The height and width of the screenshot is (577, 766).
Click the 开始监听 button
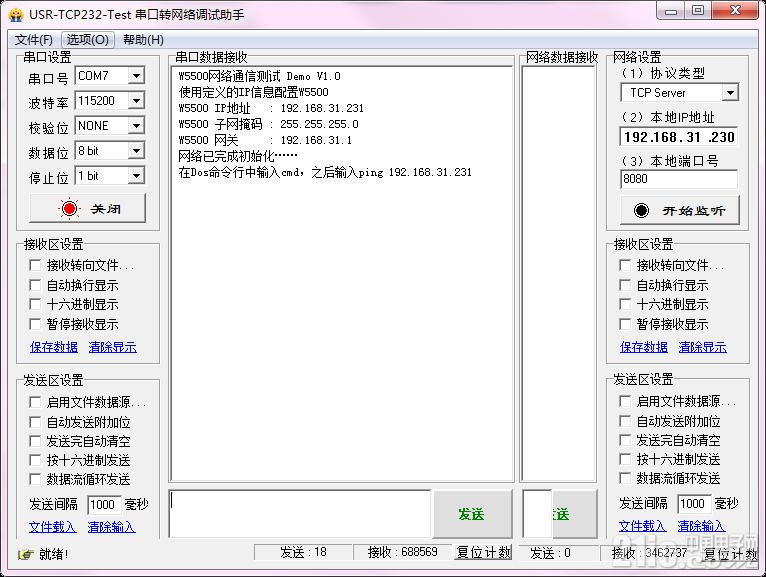click(680, 211)
